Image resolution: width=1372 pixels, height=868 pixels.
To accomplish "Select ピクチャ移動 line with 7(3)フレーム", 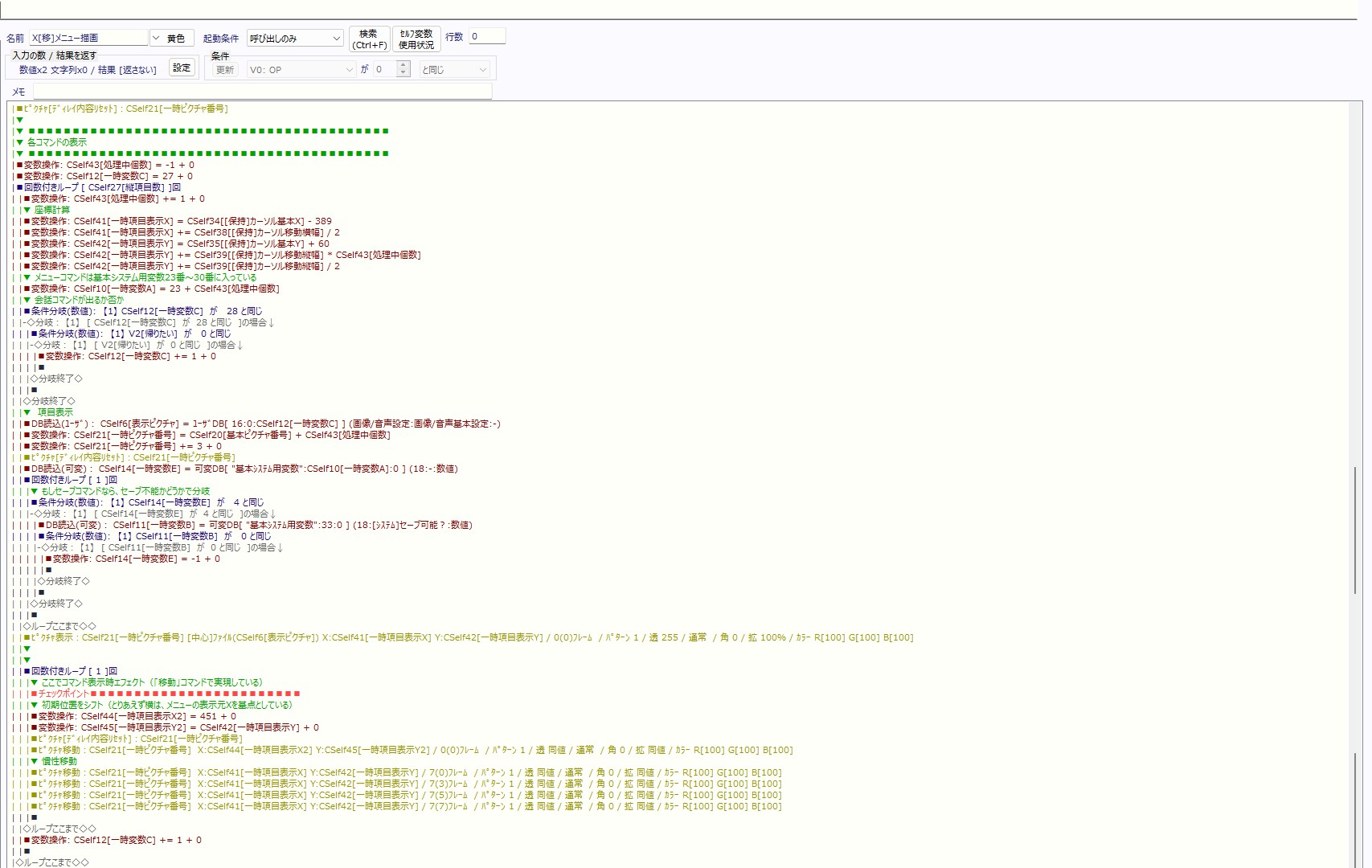I will coord(410,784).
